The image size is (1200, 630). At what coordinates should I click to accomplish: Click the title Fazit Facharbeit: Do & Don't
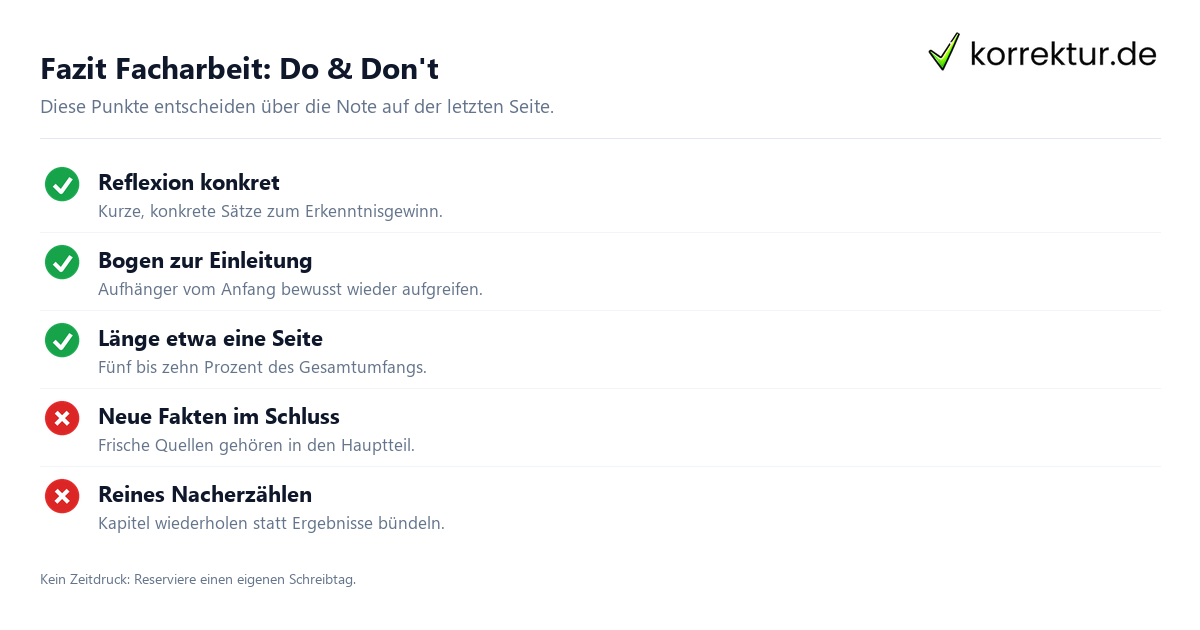239,69
